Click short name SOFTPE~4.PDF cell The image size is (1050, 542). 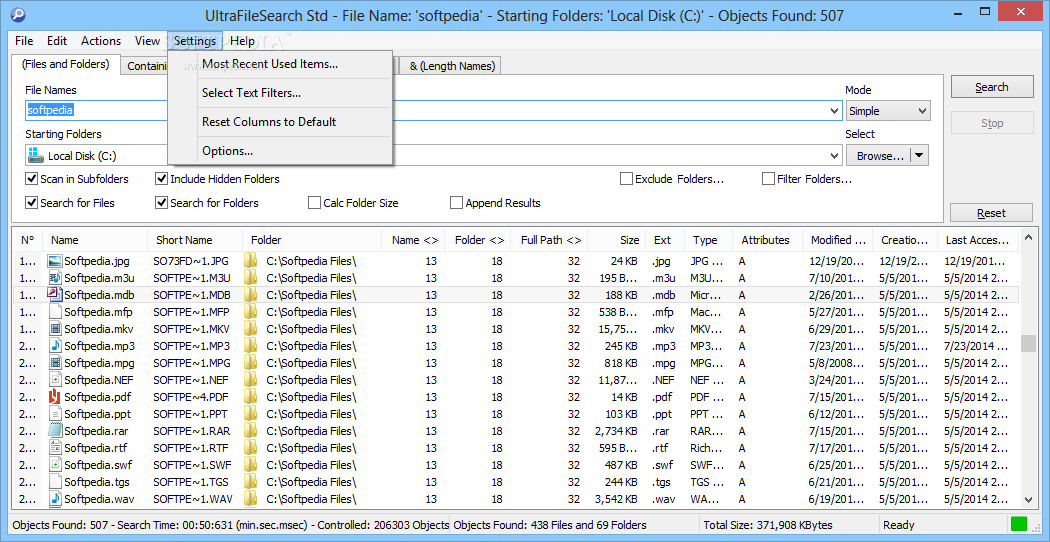click(x=191, y=397)
